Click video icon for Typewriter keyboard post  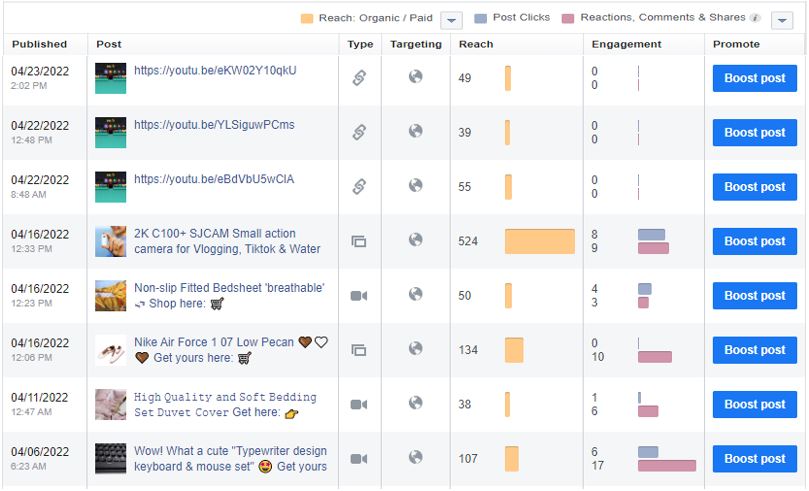pos(359,459)
